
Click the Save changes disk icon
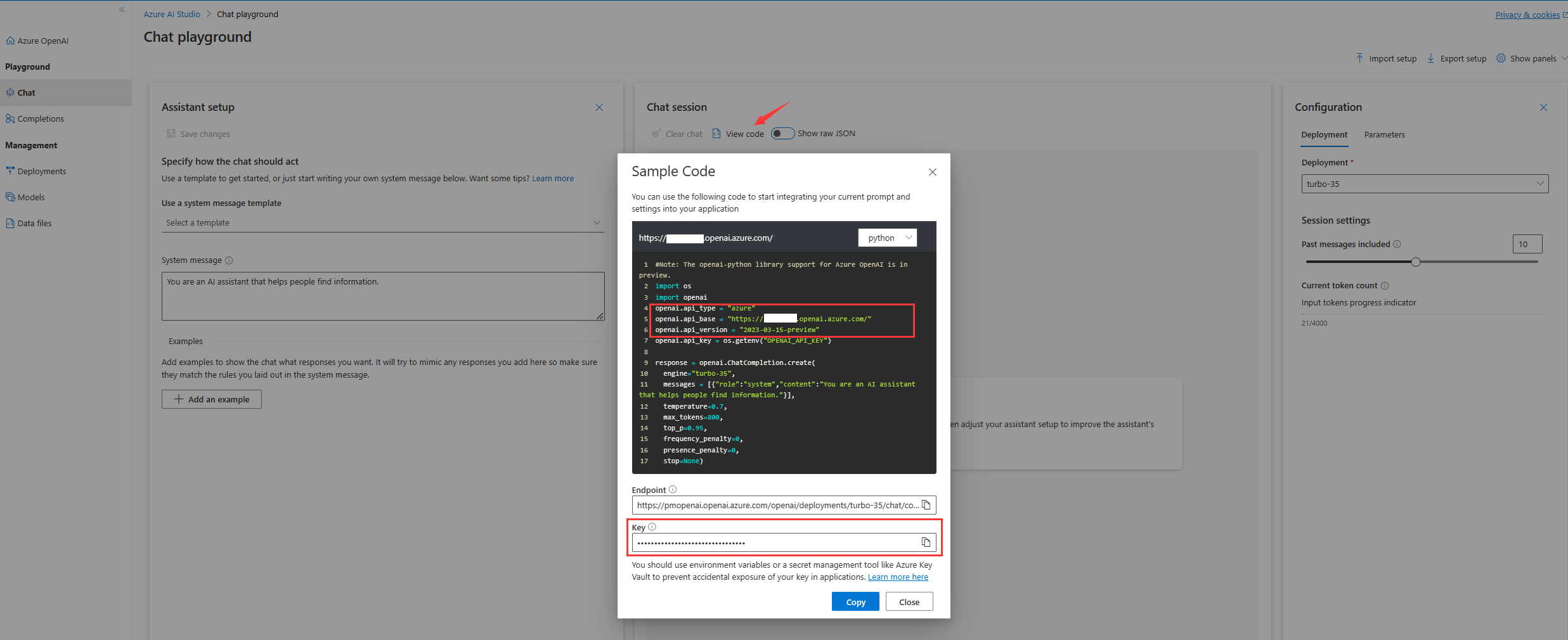[171, 134]
